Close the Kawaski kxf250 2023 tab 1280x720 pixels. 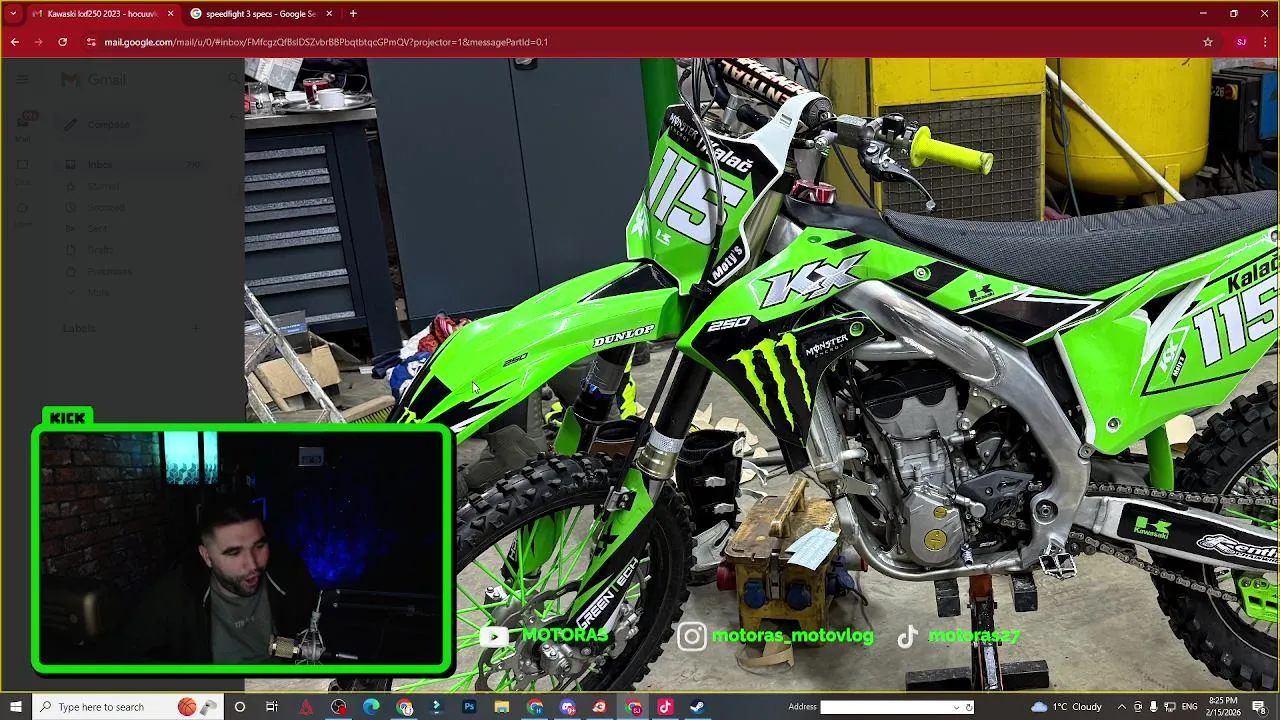170,14
